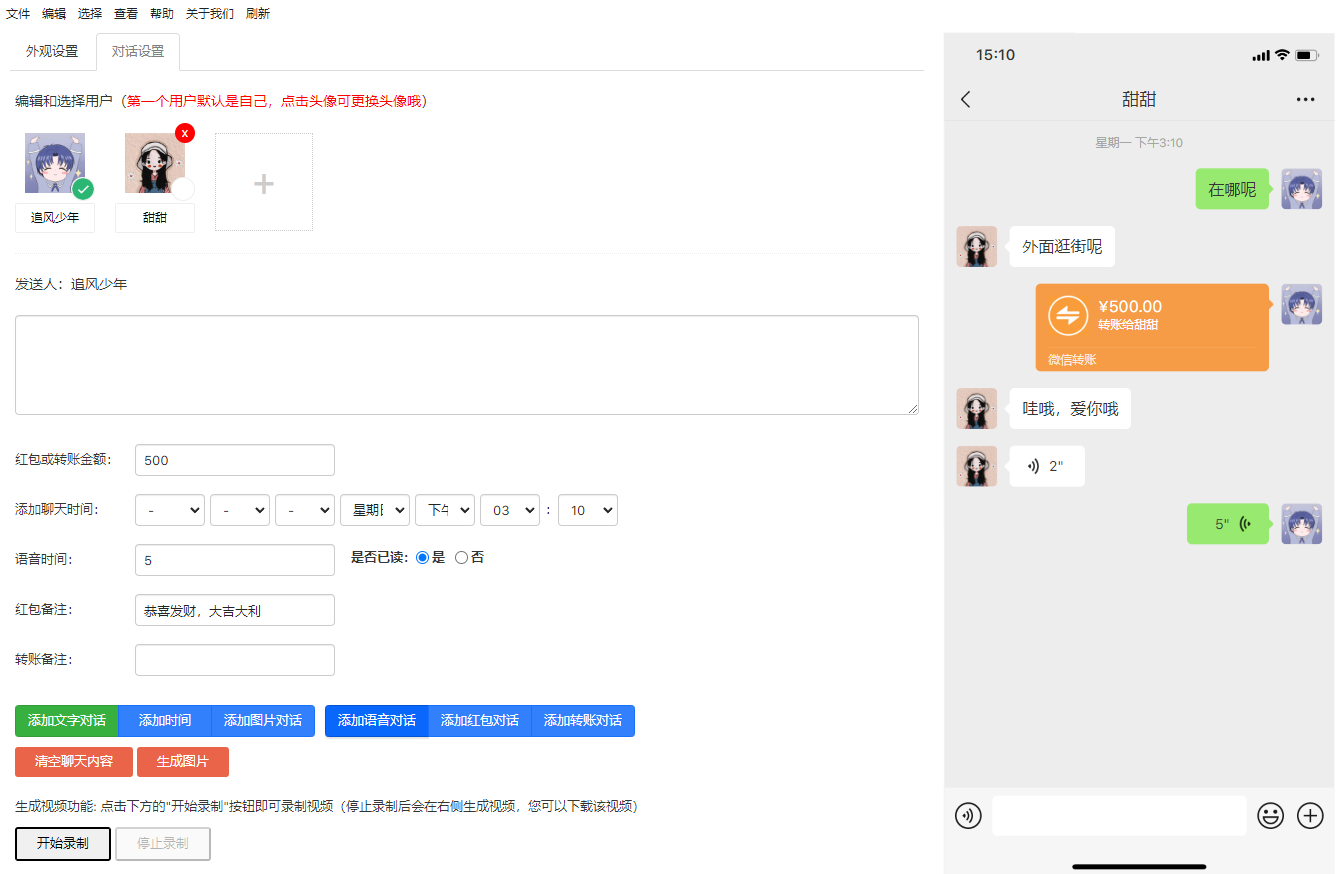Click the ¥500.00 transfer bubble icon
Viewport: 1341px width, 874px height.
1067,316
